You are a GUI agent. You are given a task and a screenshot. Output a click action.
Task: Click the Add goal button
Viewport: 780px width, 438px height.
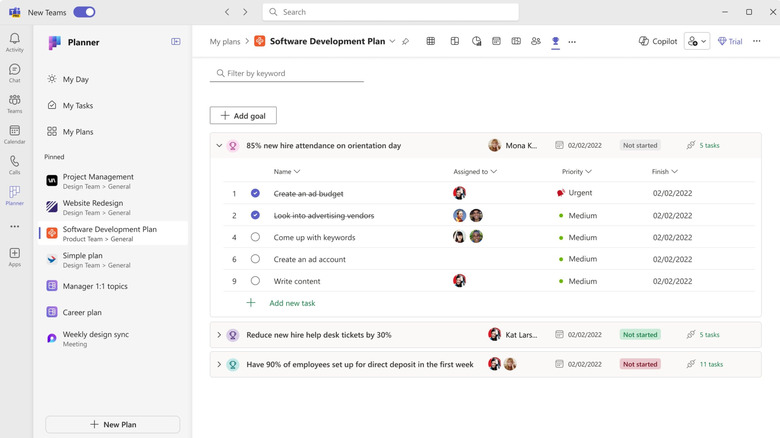click(243, 116)
